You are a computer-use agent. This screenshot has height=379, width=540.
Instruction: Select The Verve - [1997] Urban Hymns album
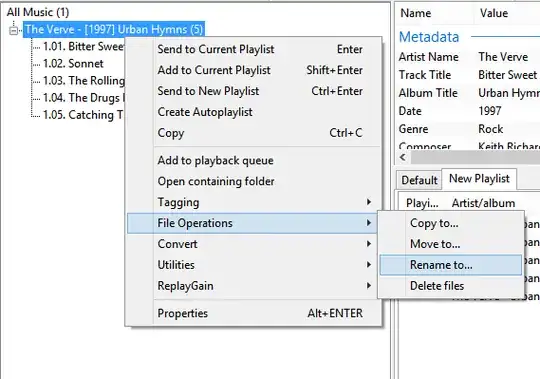click(114, 29)
